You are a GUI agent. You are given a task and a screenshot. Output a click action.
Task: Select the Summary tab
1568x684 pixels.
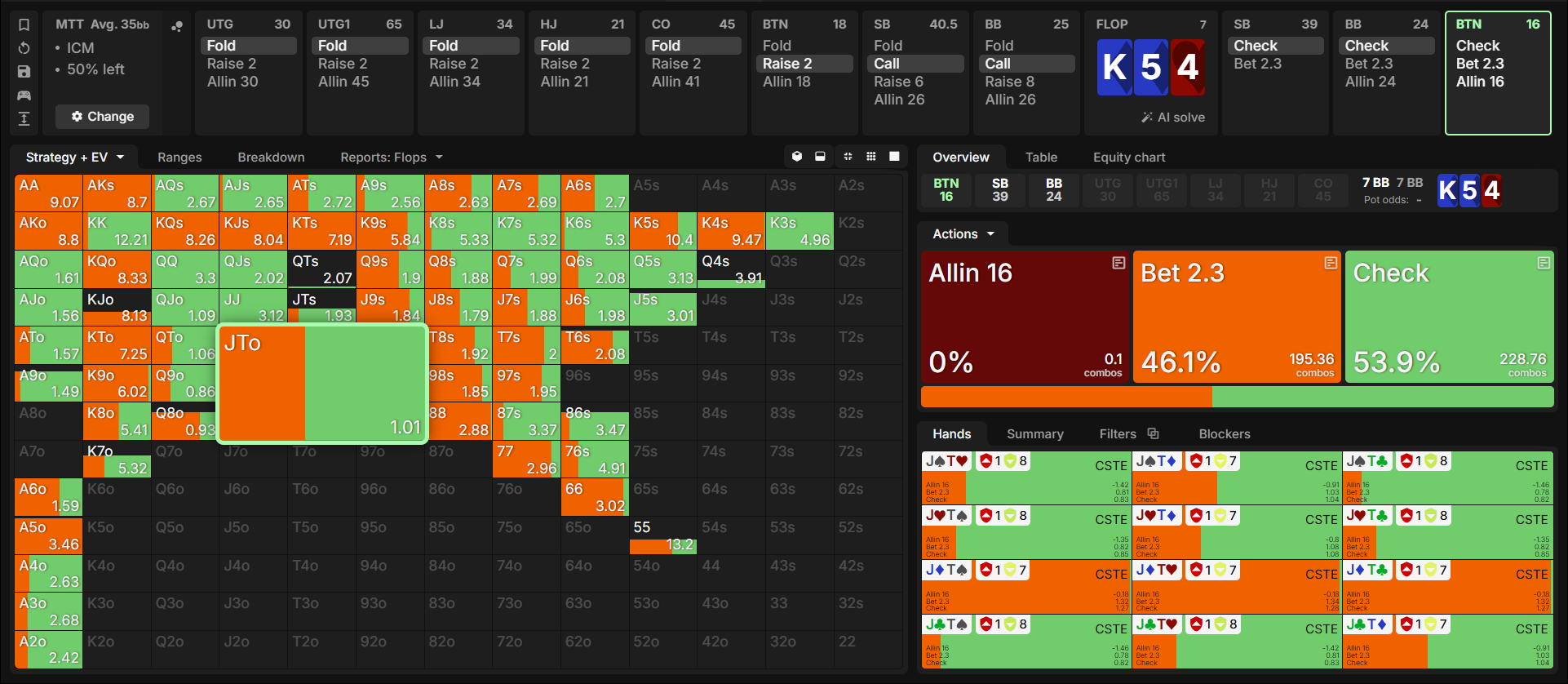tap(1035, 433)
